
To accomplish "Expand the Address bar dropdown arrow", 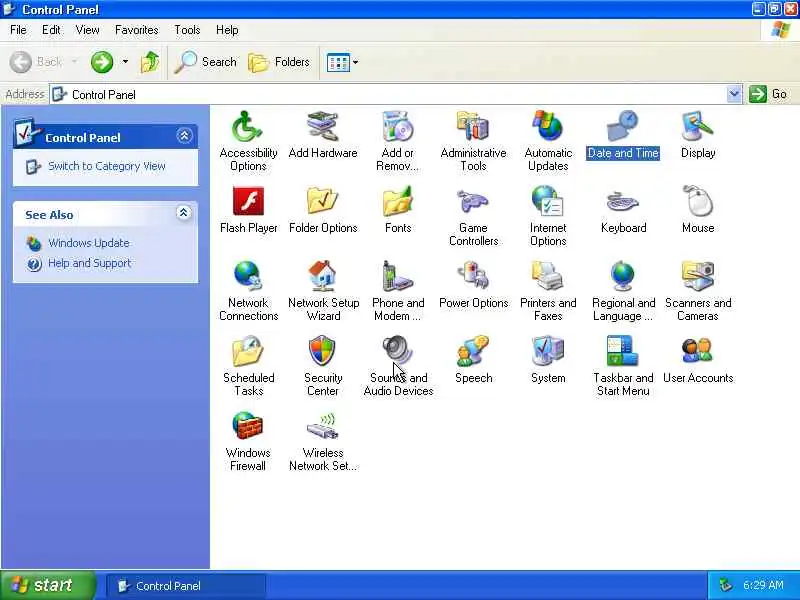I will tap(734, 94).
